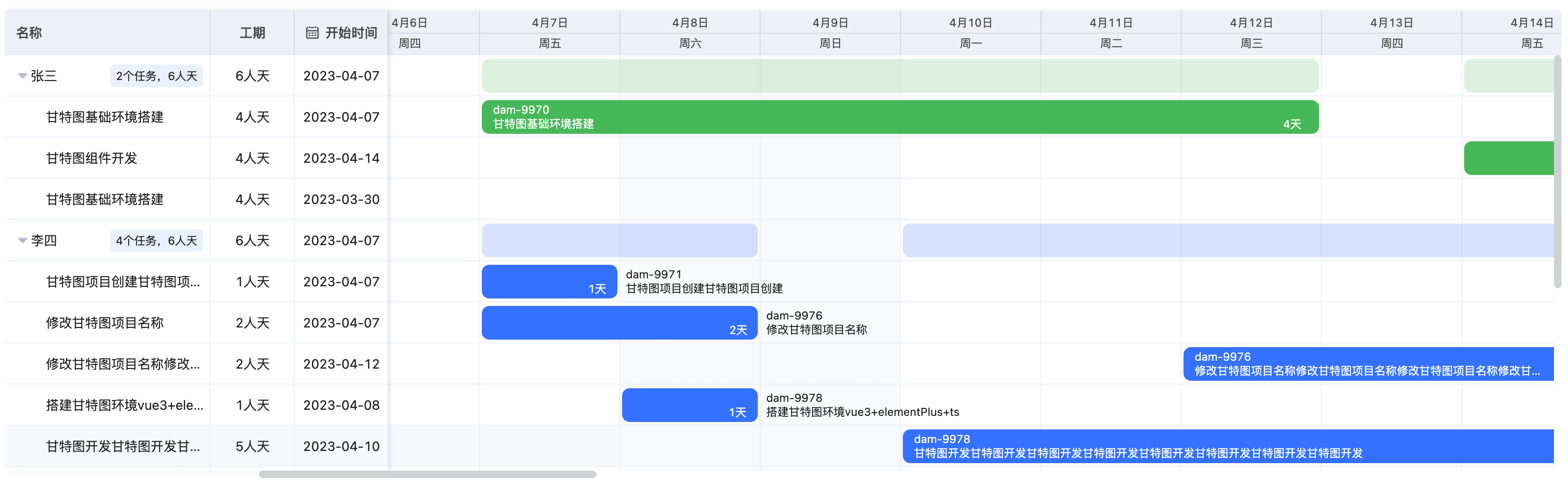Click the light blue 李四 summary bar
Viewport: 1568px width, 494px height.
point(619,240)
